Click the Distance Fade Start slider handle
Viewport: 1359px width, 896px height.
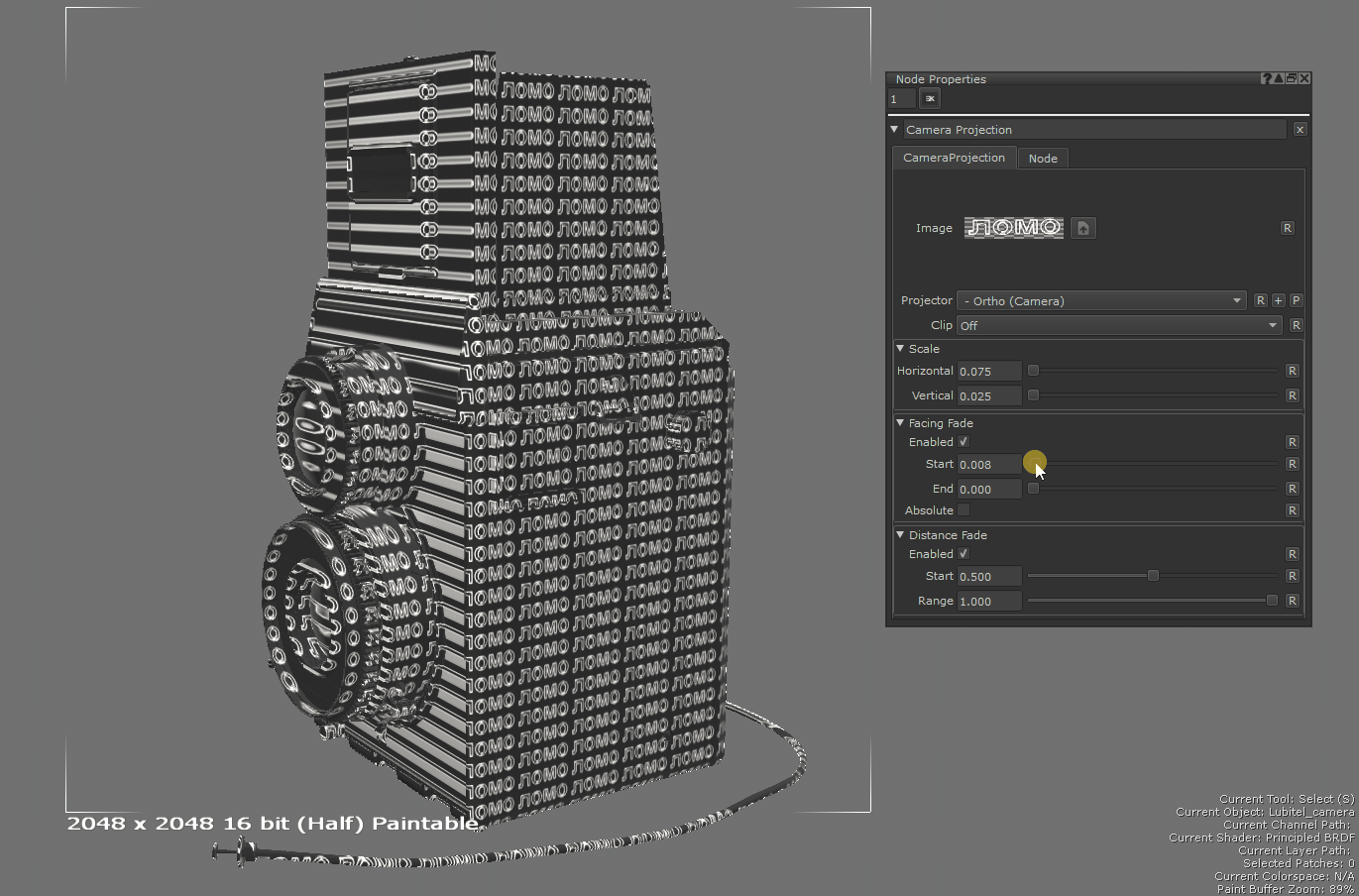click(1153, 576)
